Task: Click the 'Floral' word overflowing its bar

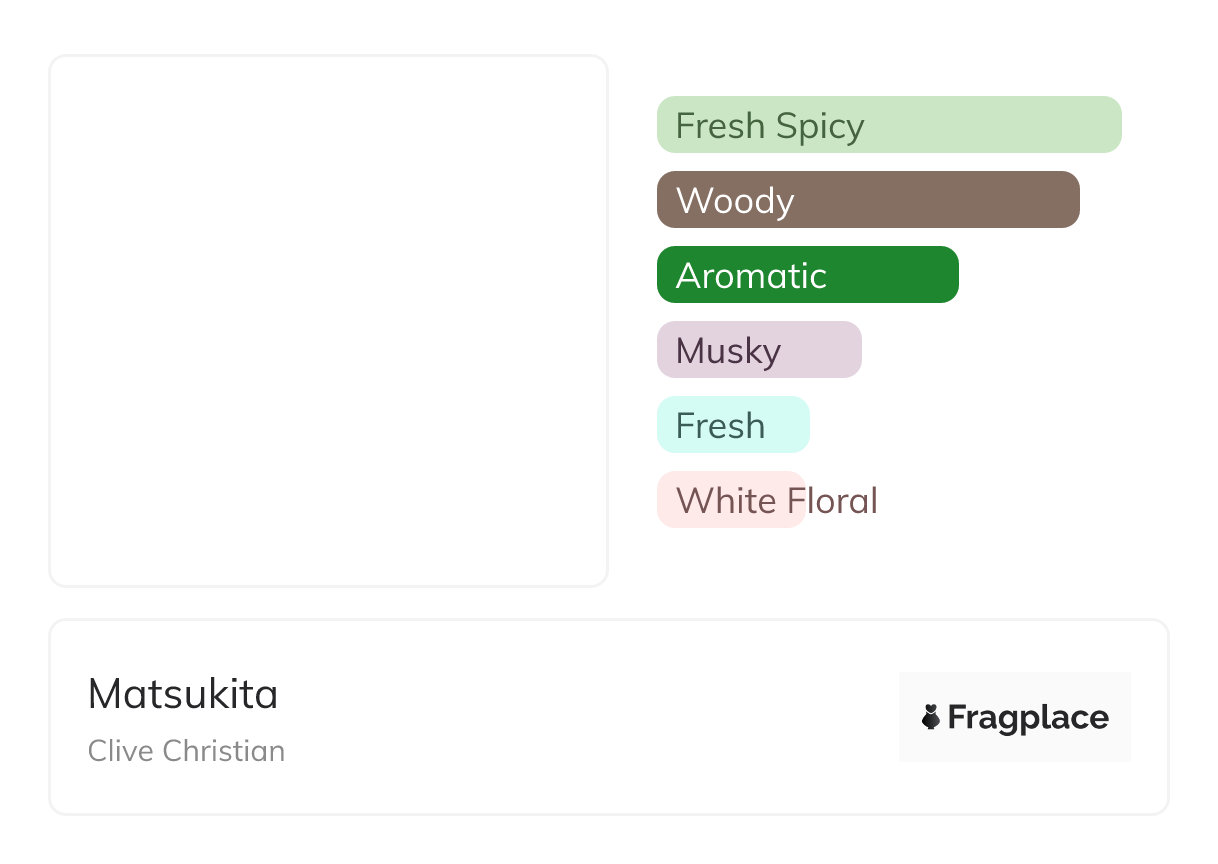Action: pyautogui.click(x=832, y=500)
